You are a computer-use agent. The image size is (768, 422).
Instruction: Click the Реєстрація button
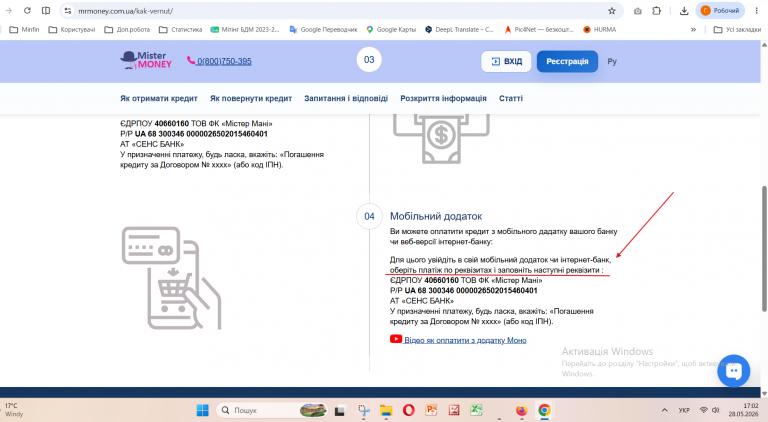pos(567,61)
